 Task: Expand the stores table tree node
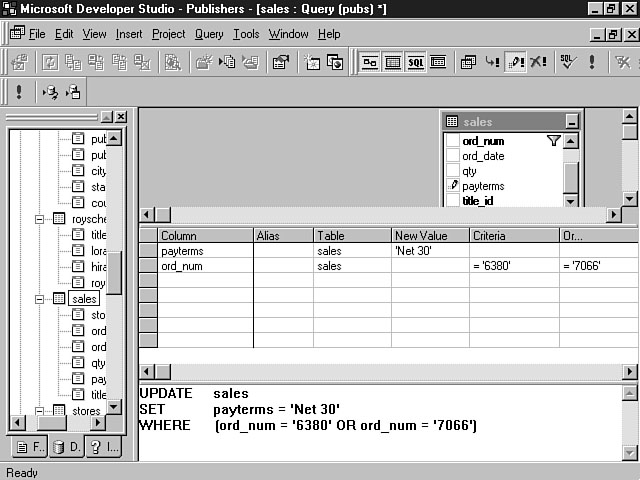click(40, 410)
